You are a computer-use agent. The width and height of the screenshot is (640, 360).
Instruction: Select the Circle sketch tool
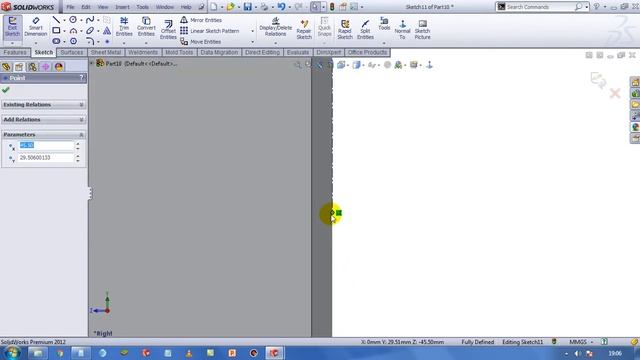click(x=73, y=20)
